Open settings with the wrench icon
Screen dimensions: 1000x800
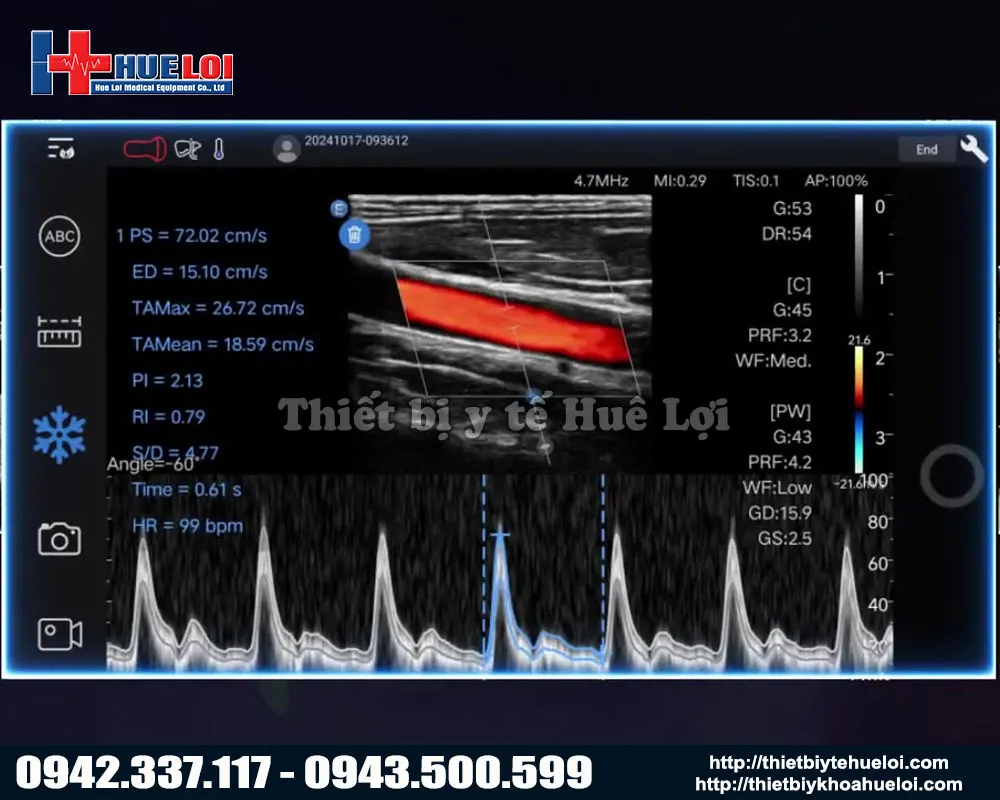(x=973, y=149)
